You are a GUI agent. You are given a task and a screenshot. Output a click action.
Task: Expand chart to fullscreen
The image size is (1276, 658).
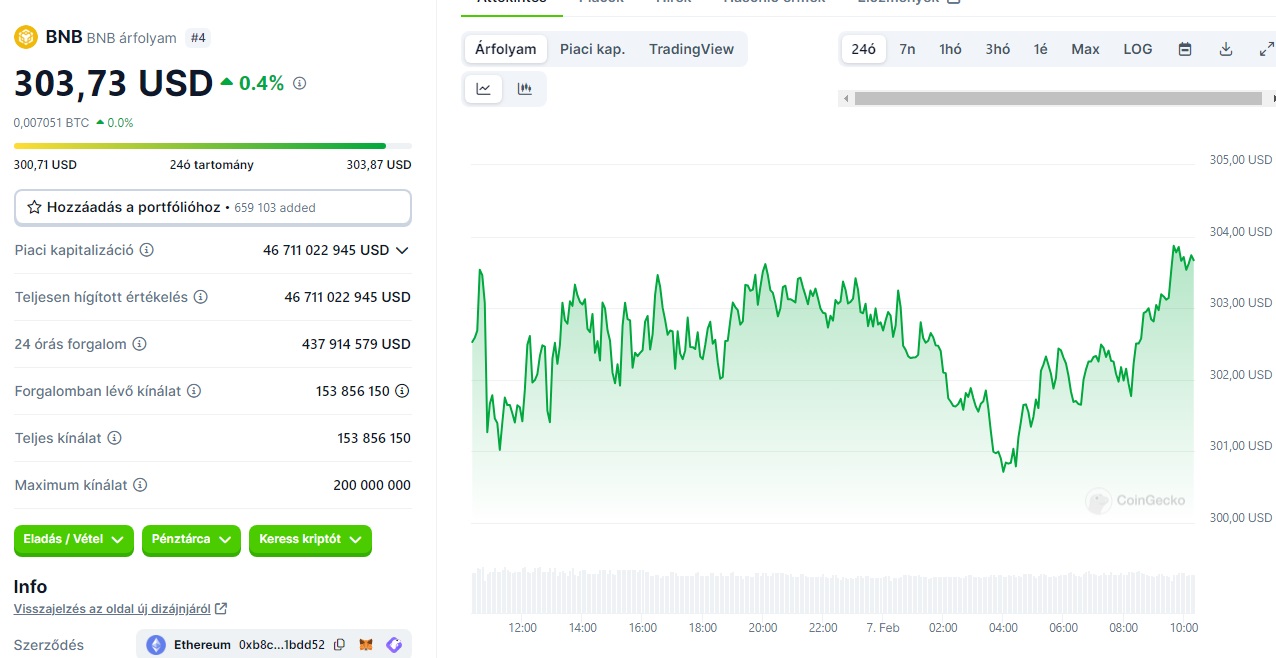coord(1266,49)
